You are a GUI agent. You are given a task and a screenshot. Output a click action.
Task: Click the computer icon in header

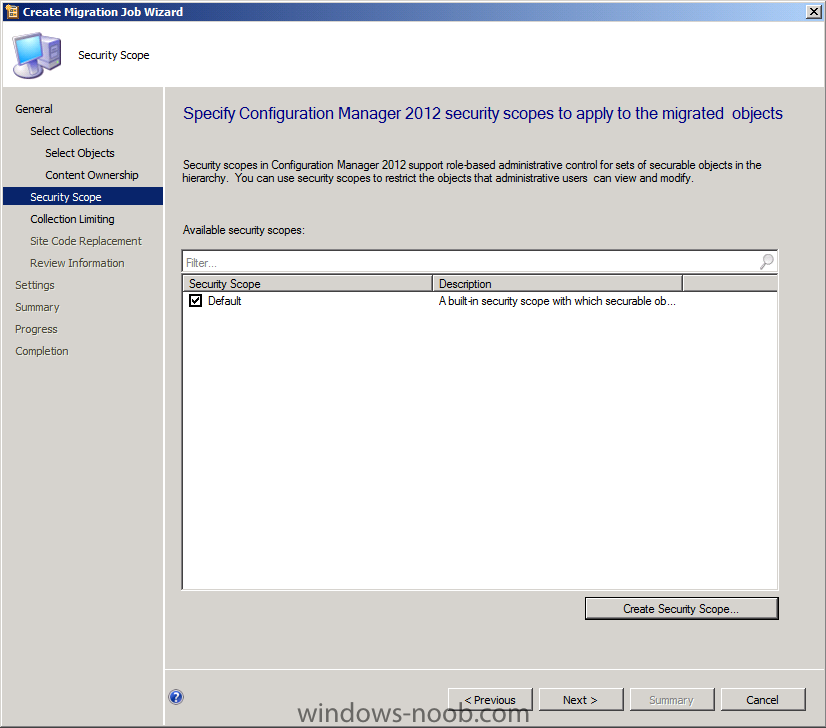(37, 55)
